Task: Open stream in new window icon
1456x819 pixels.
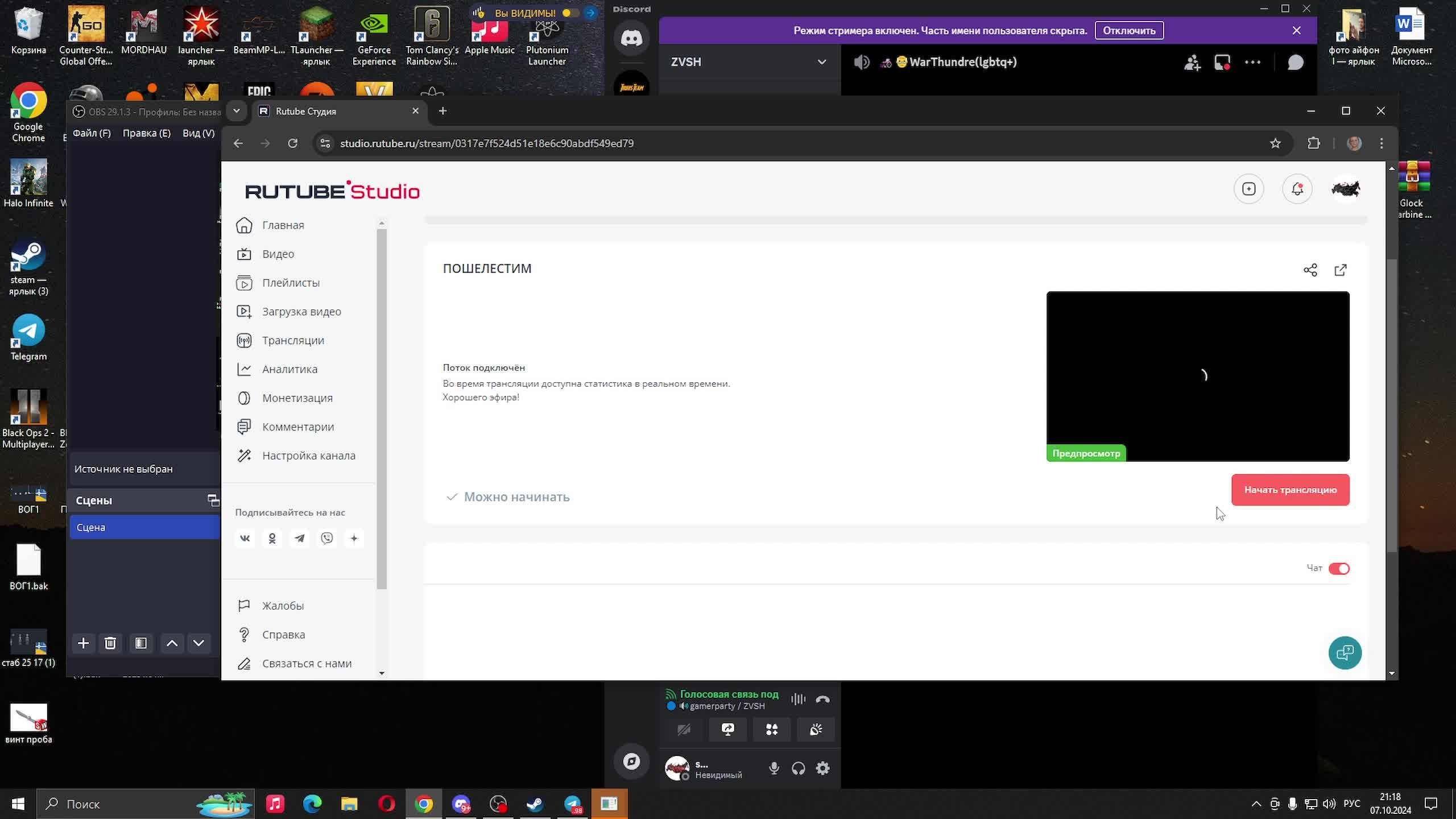Action: tap(1340, 270)
